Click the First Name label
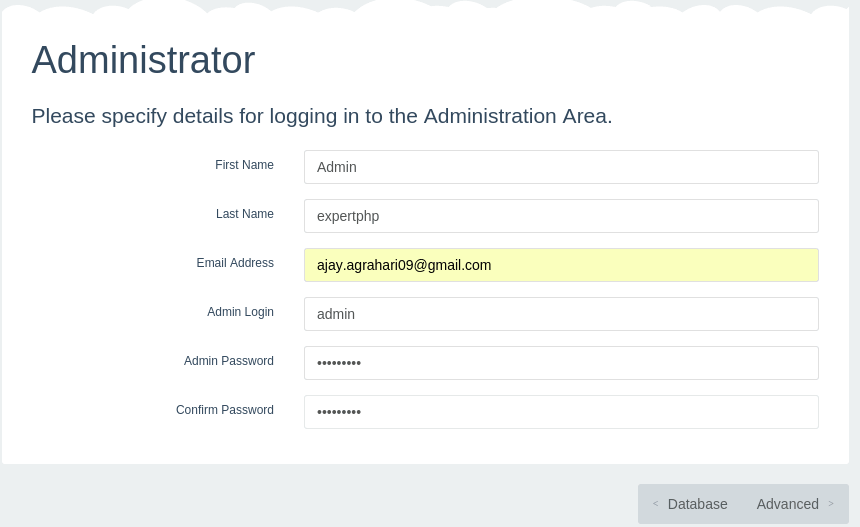Viewport: 860px width, 527px height. 244,165
